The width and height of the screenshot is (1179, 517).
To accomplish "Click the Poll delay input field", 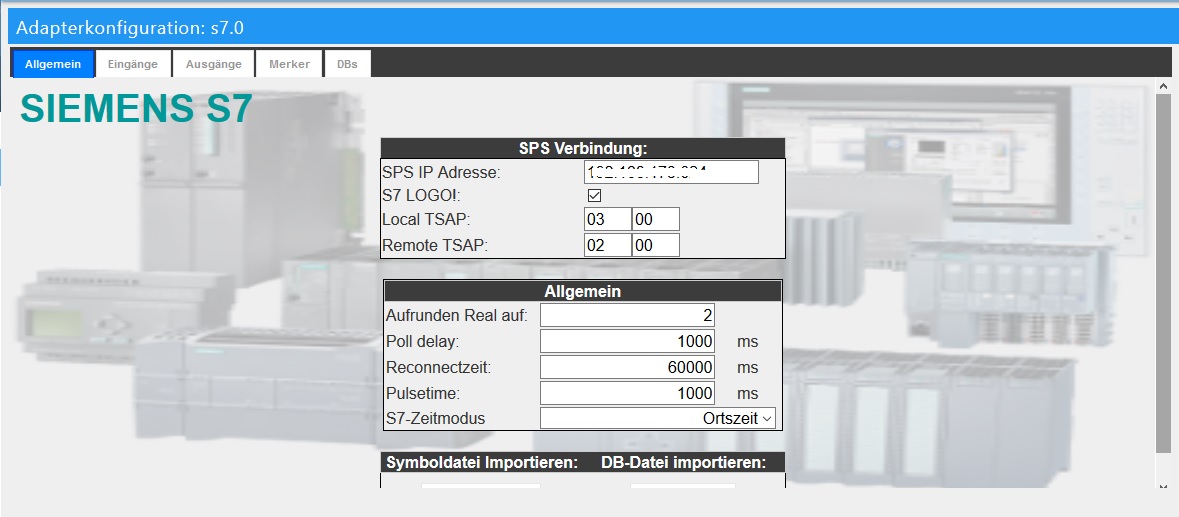I will 627,342.
